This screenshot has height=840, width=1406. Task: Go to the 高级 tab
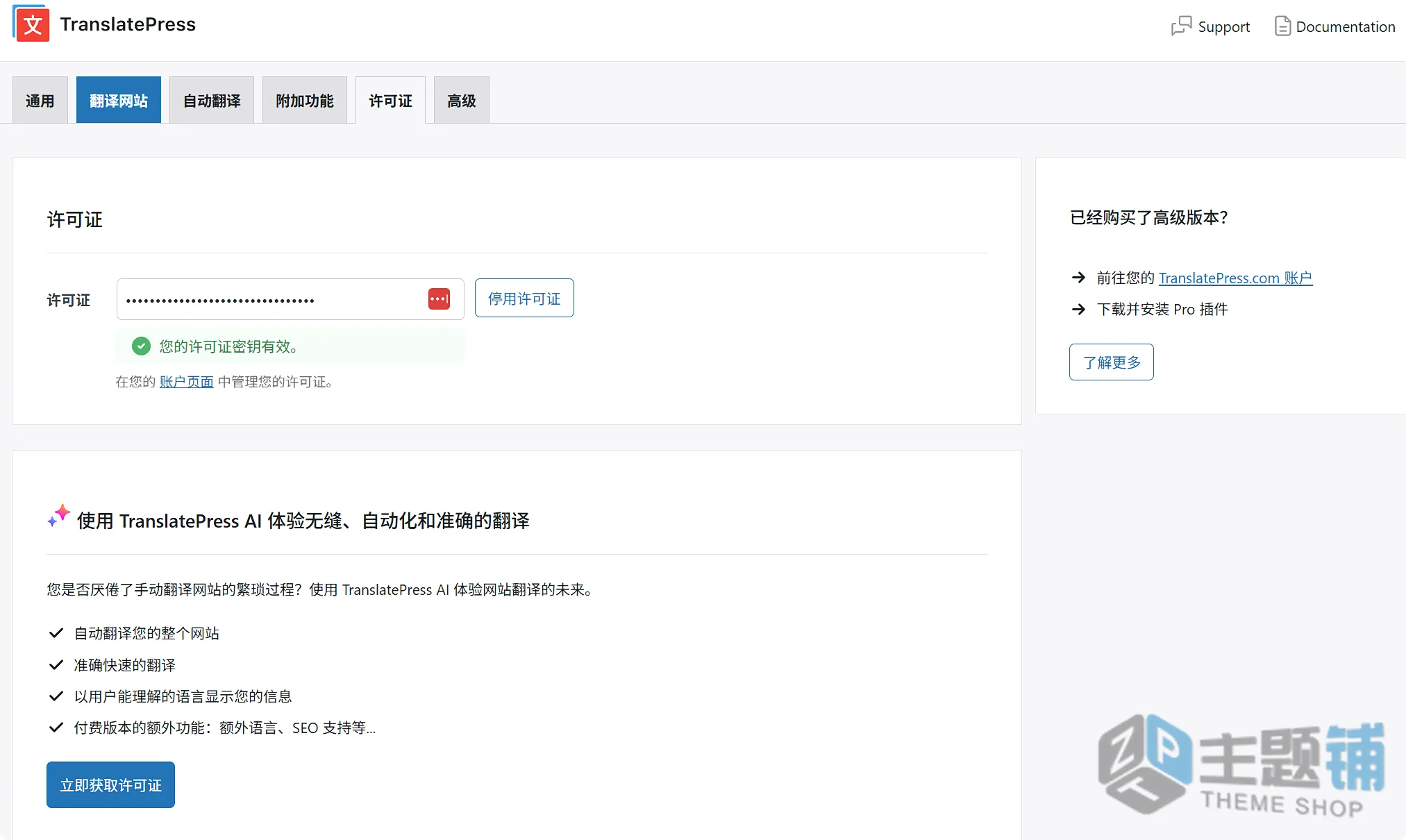click(x=462, y=100)
